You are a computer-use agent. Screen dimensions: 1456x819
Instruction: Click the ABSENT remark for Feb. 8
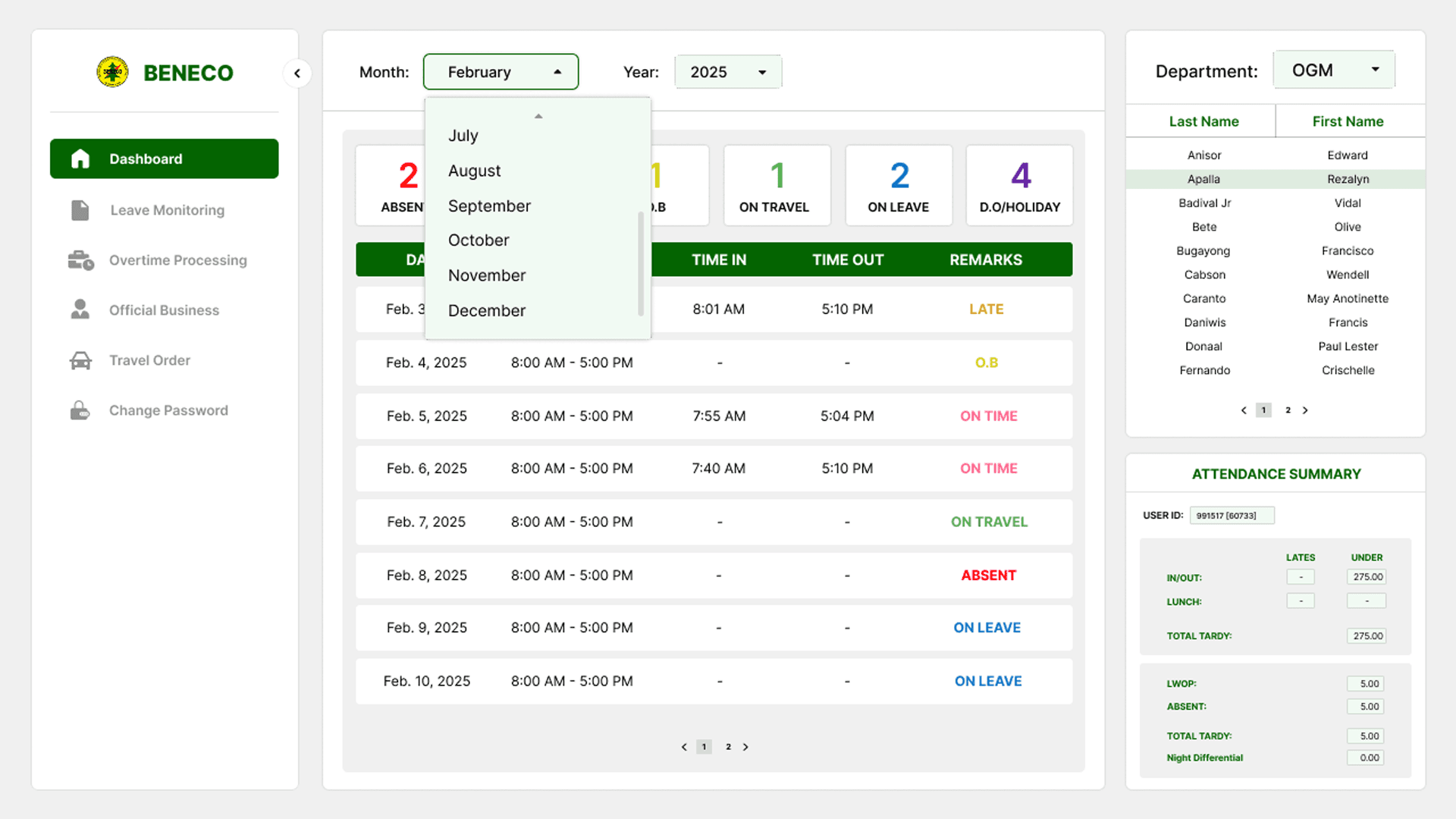(x=988, y=576)
